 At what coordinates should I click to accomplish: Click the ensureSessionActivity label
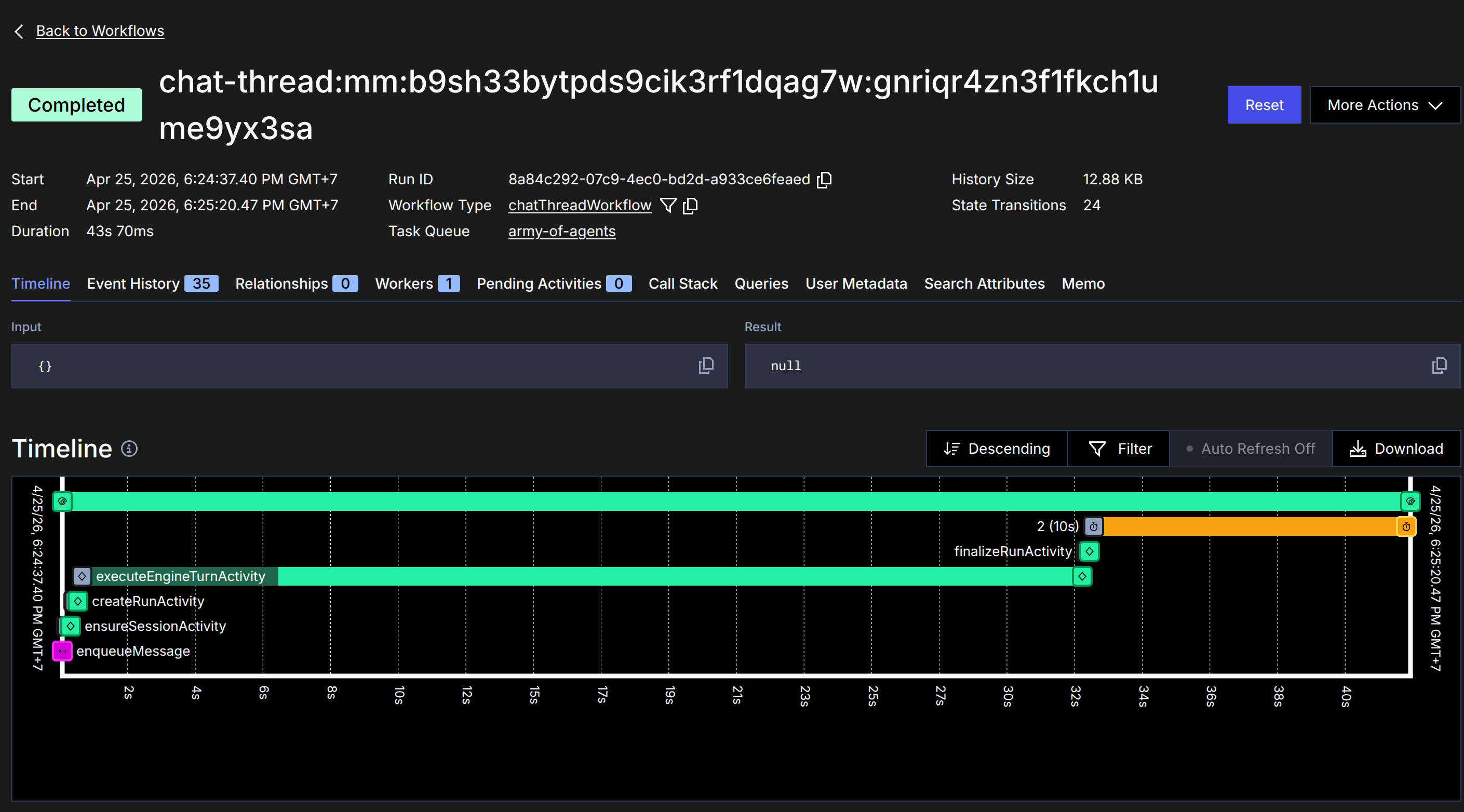pyautogui.click(x=155, y=626)
